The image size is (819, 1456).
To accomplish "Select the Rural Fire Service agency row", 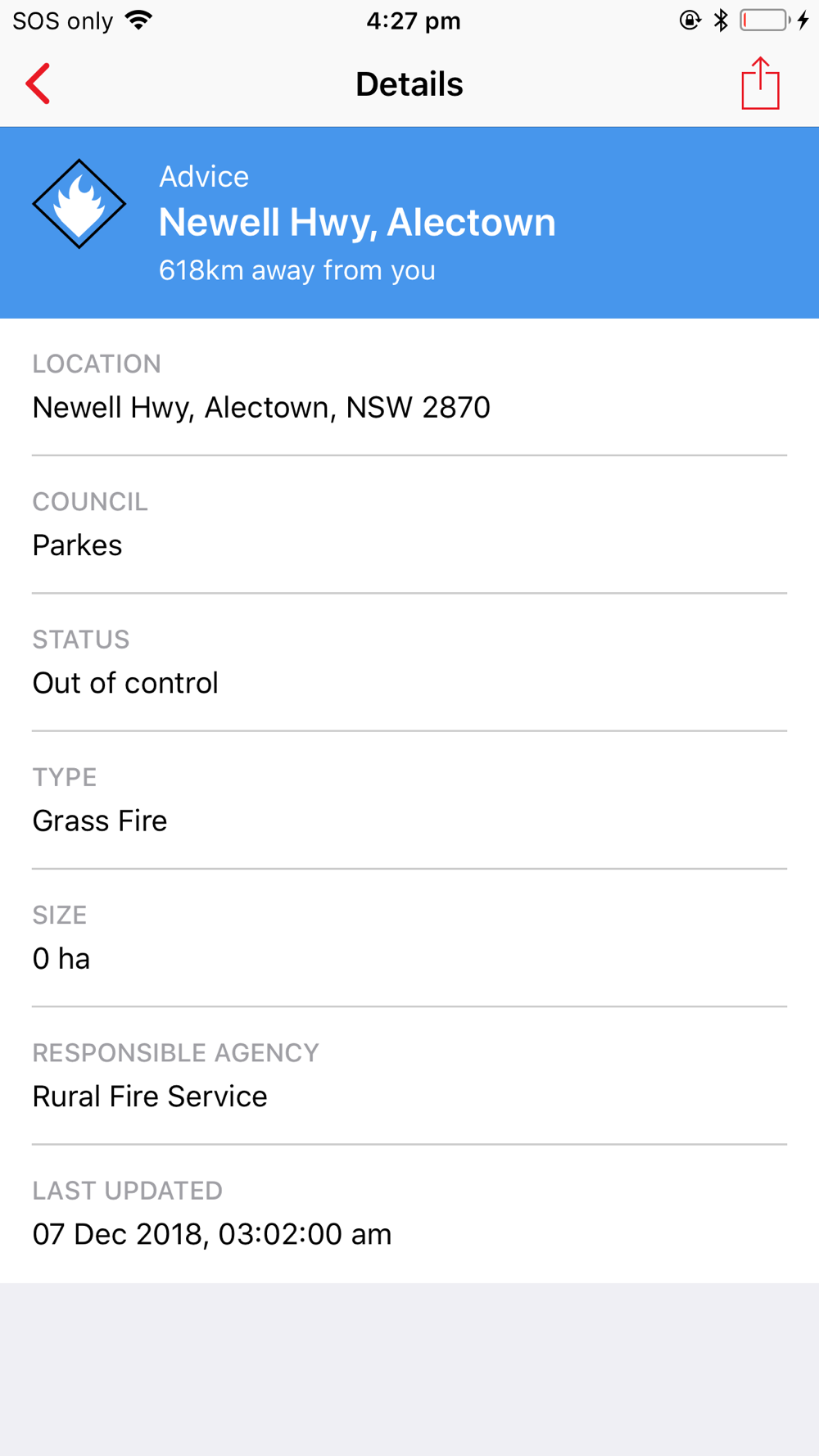I will click(x=150, y=1096).
